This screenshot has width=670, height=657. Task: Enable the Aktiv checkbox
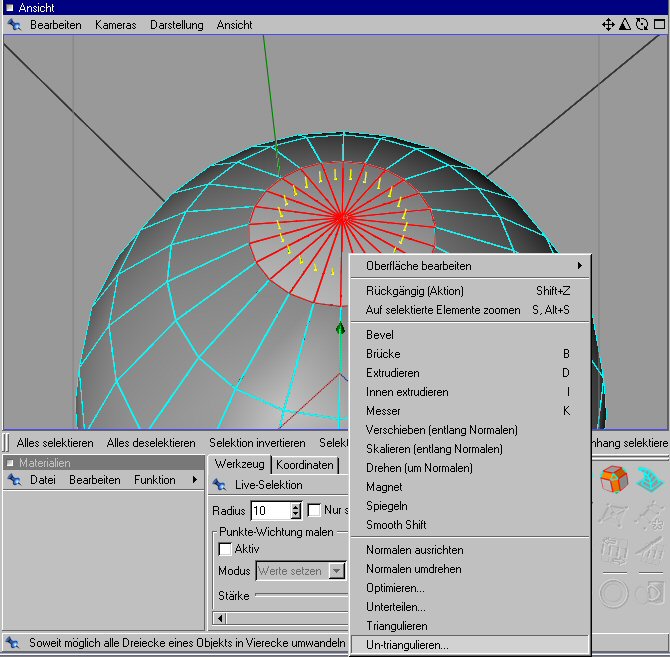[x=225, y=549]
